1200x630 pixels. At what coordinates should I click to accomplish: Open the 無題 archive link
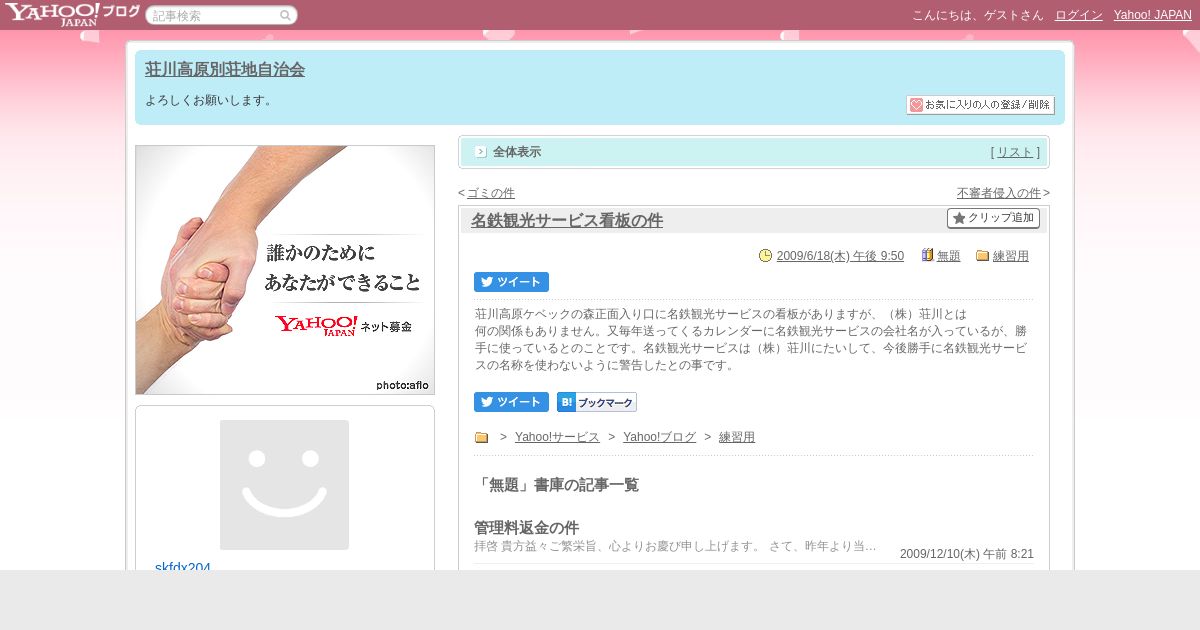[x=949, y=256]
